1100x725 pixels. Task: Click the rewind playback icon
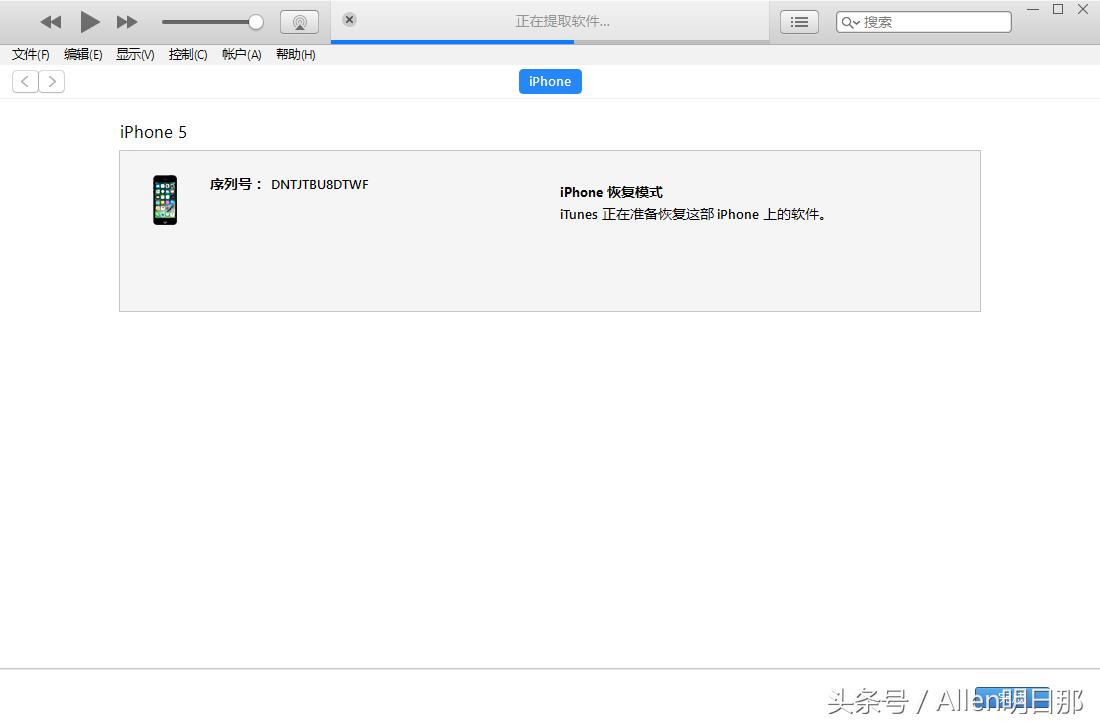click(x=49, y=21)
